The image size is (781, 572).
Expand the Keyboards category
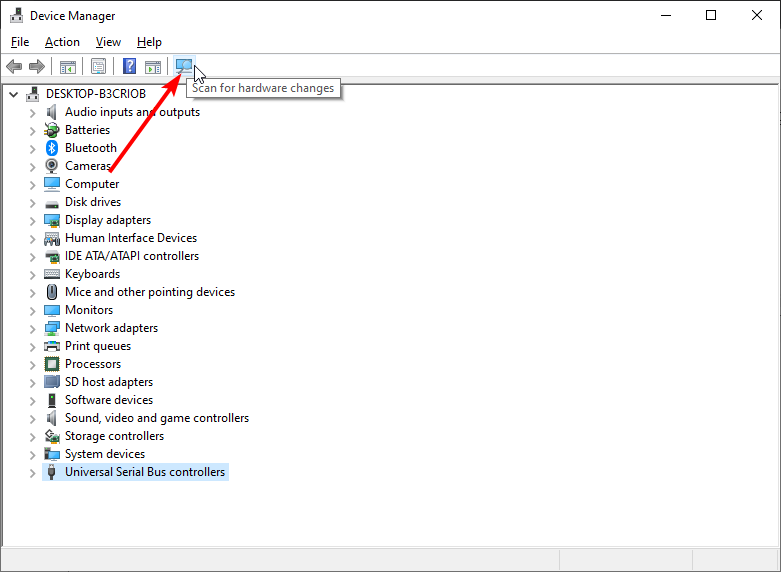click(x=32, y=275)
